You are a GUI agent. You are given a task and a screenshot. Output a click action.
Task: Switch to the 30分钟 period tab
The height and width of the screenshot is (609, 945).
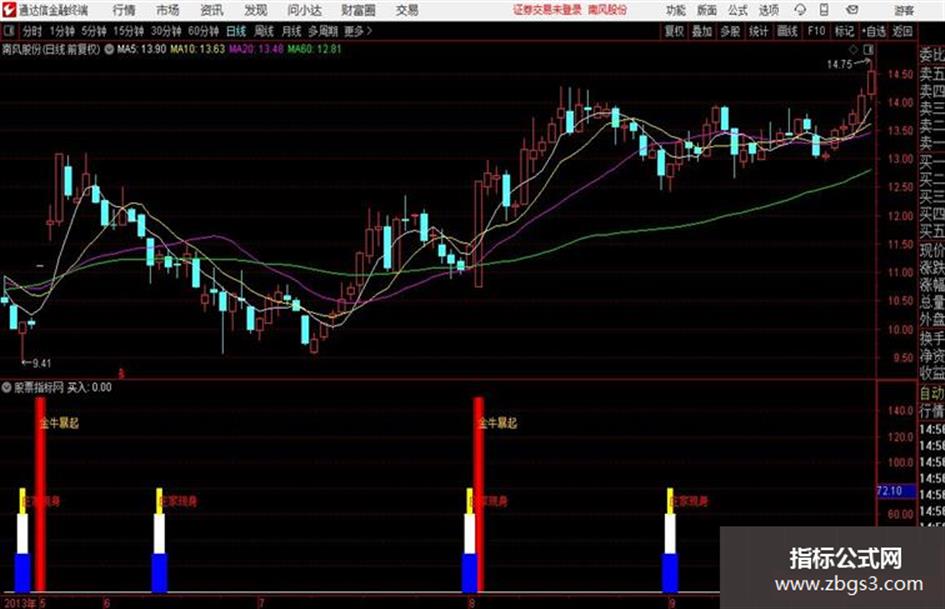[166, 31]
